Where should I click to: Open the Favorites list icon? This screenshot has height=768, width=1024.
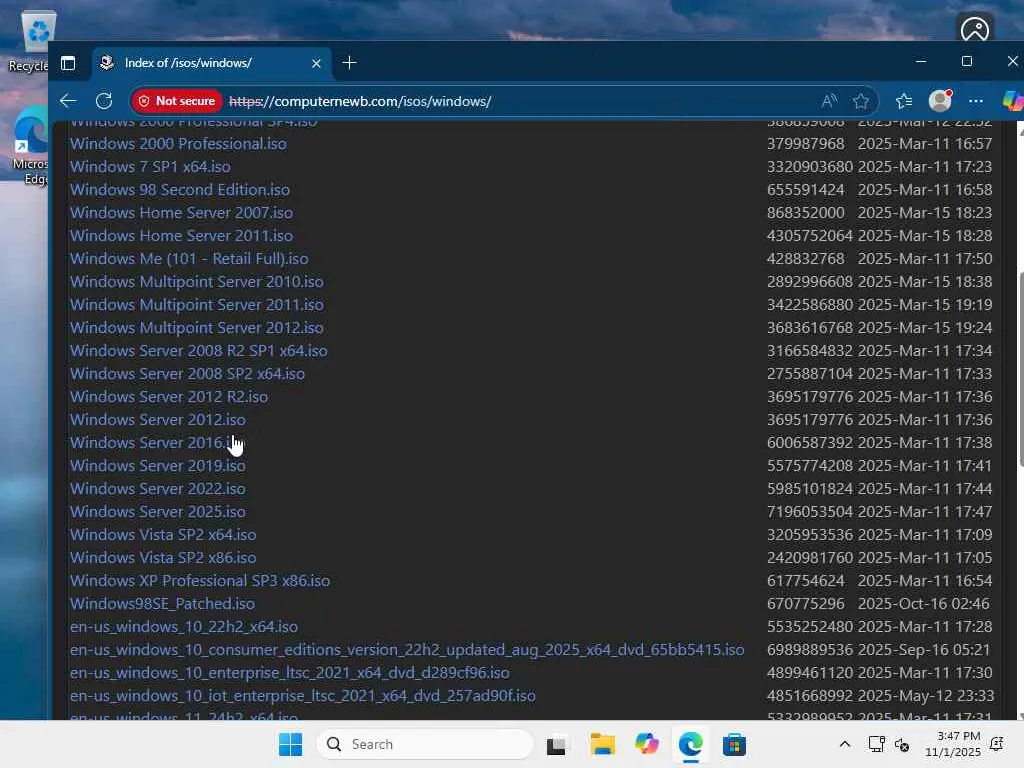[x=904, y=101]
